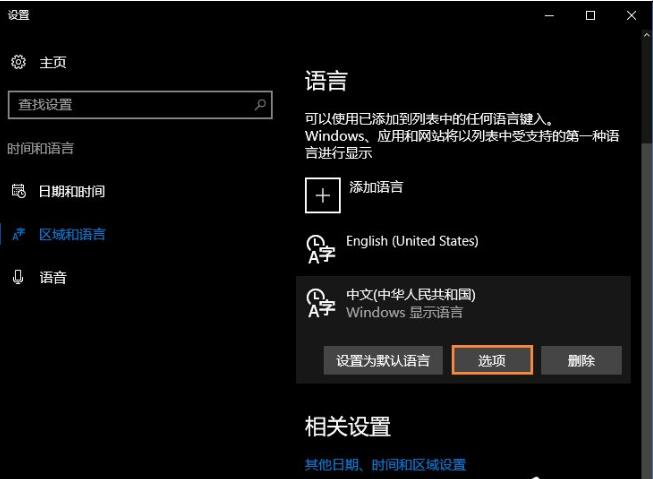Open 主页 home page label
653x479 pixels.
click(53, 62)
